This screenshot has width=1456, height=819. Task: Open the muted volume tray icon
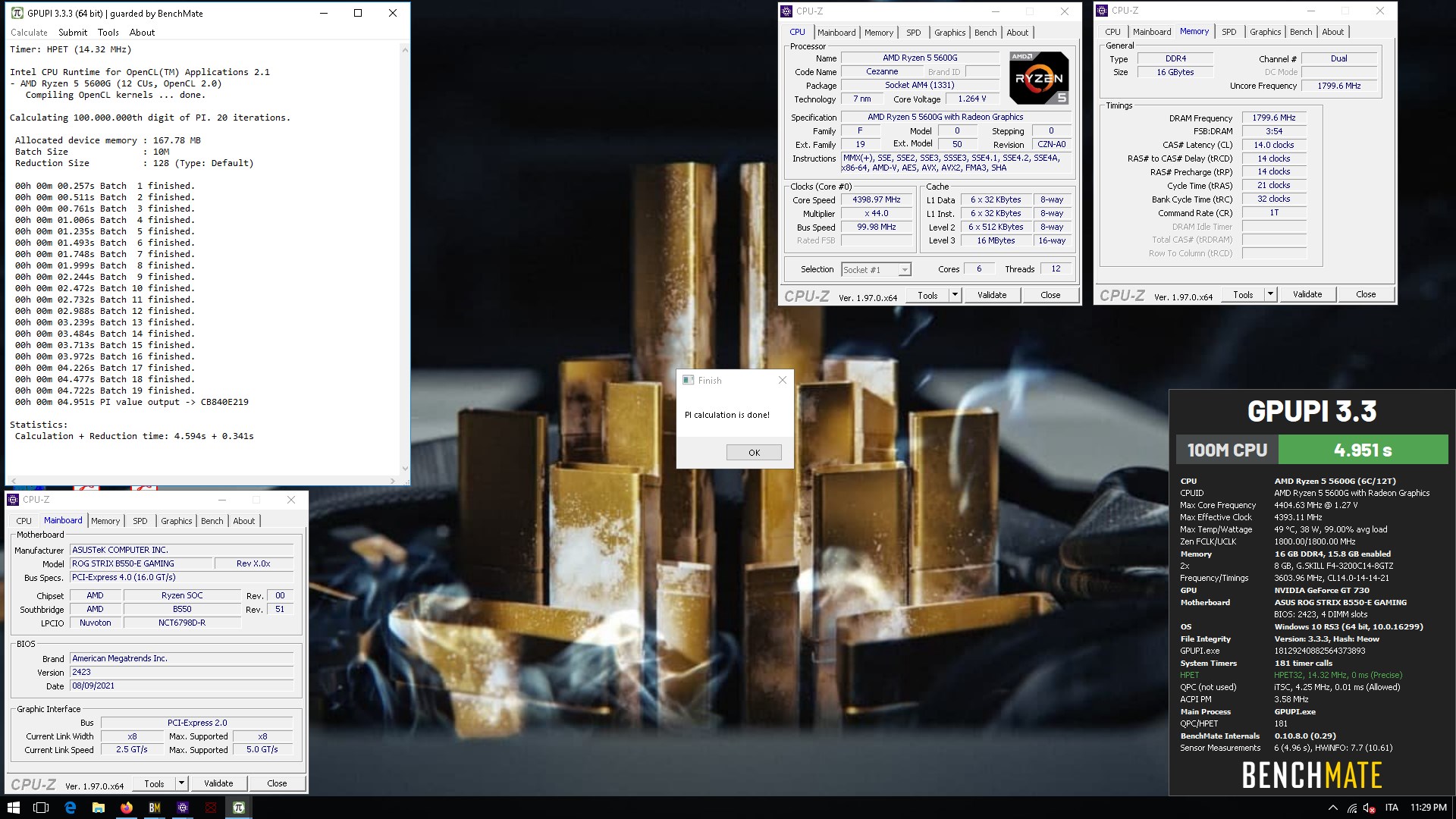1370,808
